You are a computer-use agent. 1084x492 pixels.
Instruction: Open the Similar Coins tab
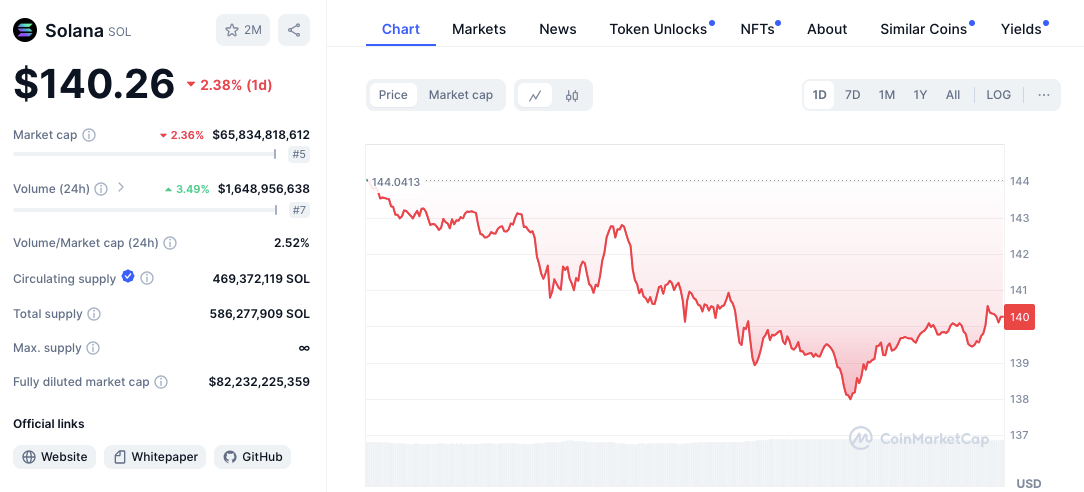click(x=924, y=29)
